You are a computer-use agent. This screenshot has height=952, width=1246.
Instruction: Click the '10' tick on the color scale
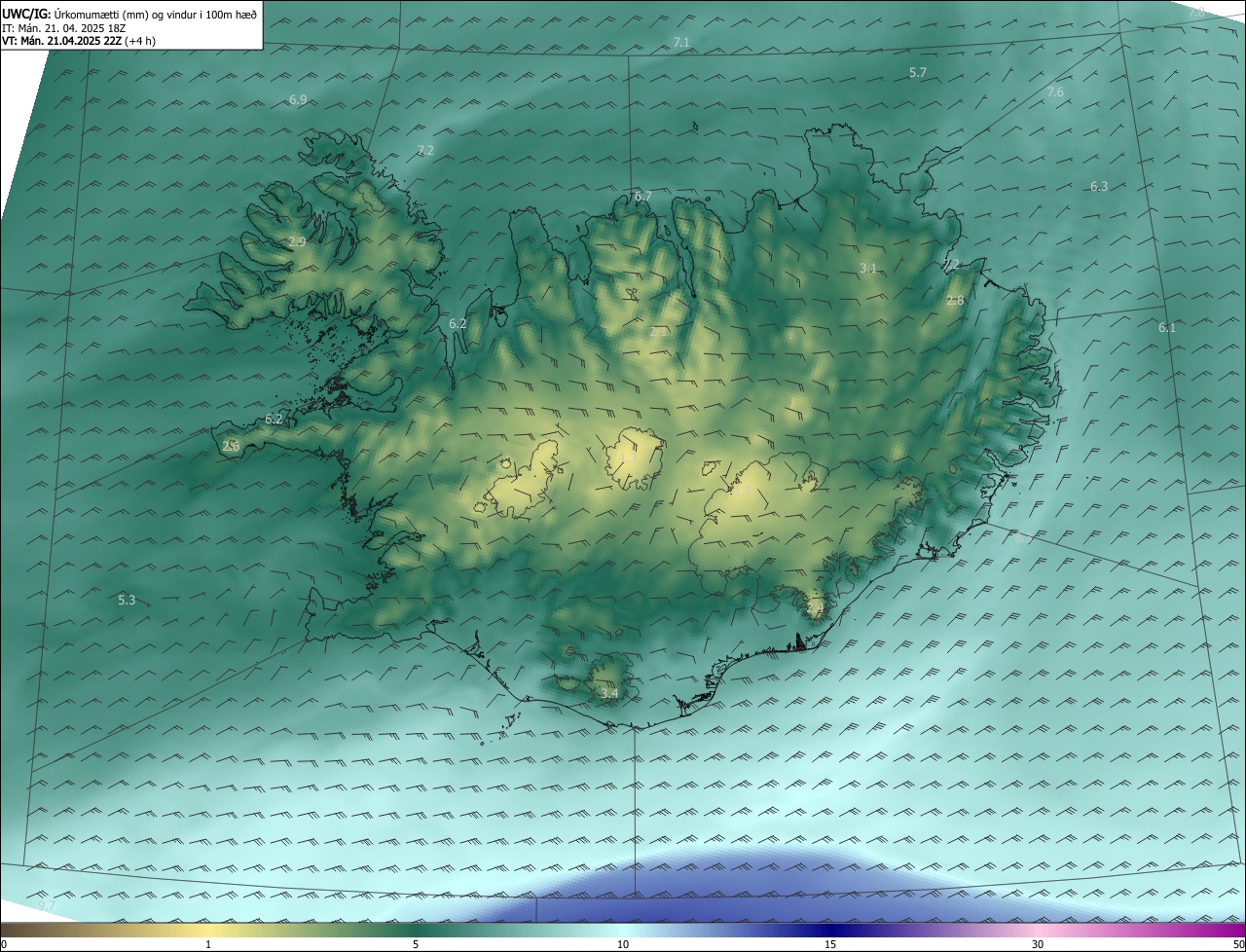(x=623, y=945)
